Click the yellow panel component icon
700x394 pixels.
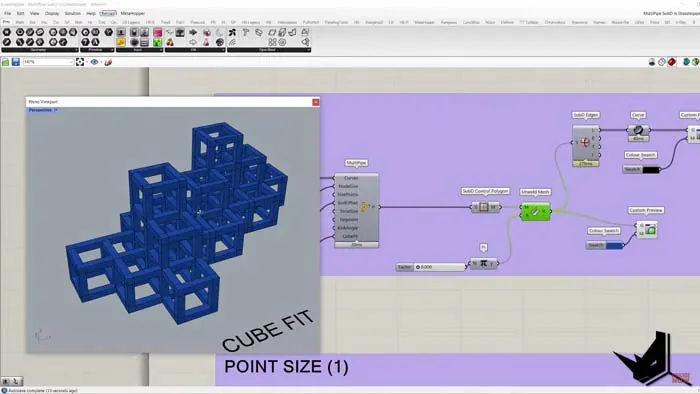[x=121, y=42]
